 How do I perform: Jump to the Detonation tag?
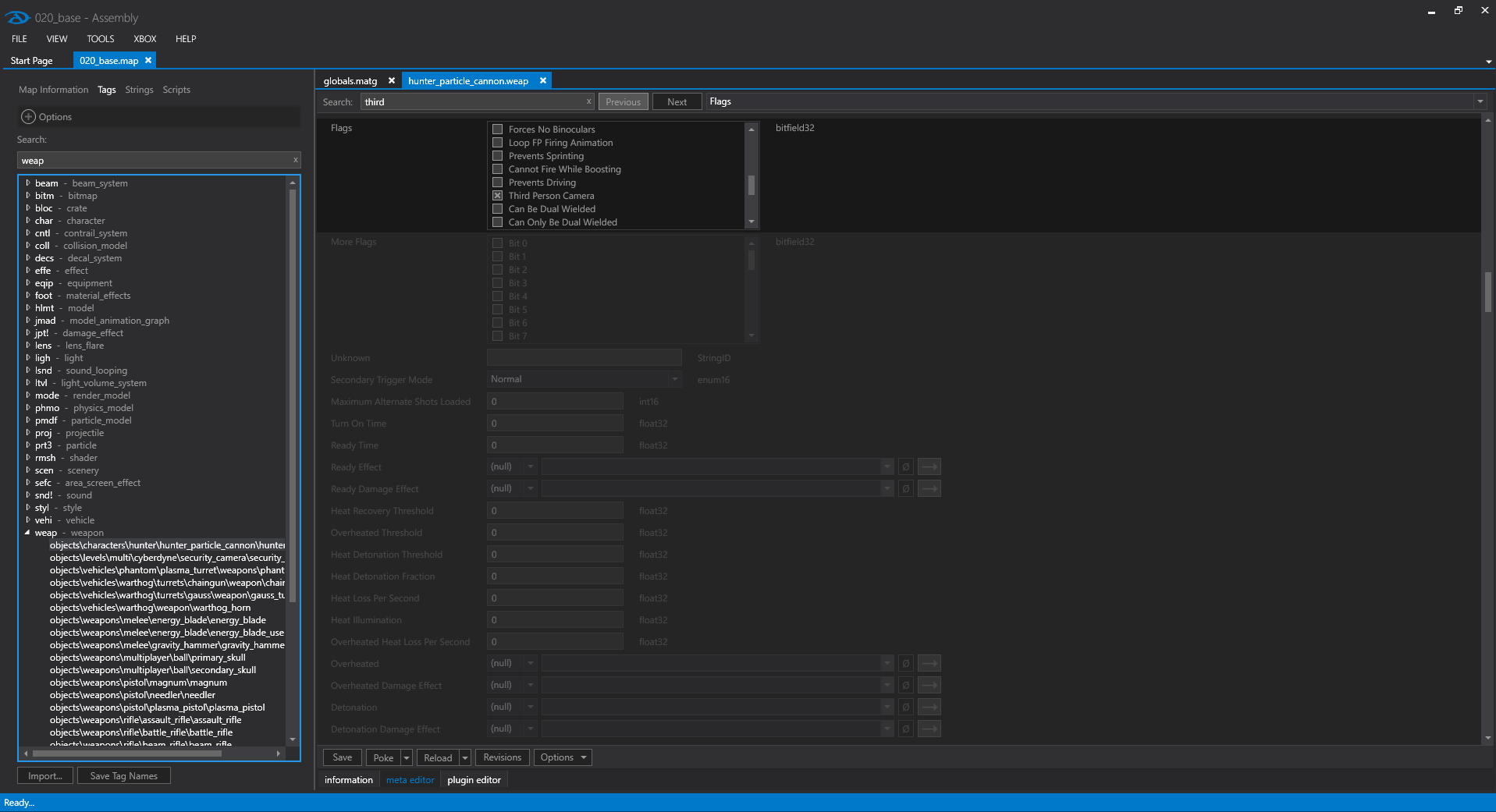point(929,707)
